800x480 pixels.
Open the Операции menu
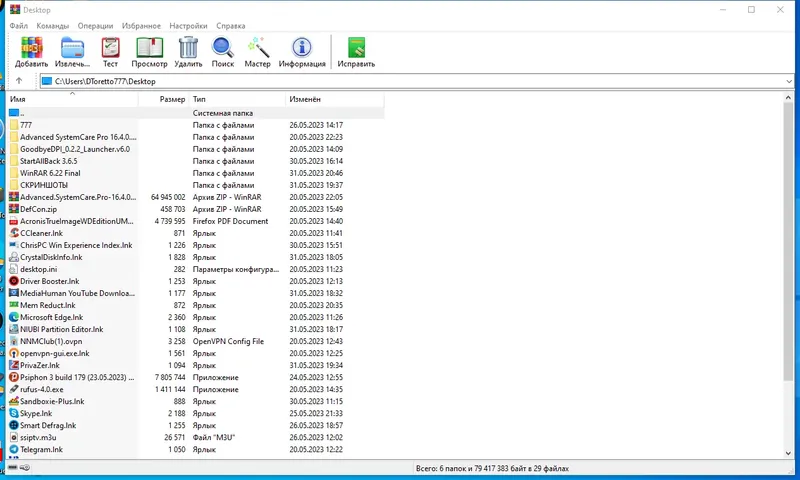tap(95, 26)
